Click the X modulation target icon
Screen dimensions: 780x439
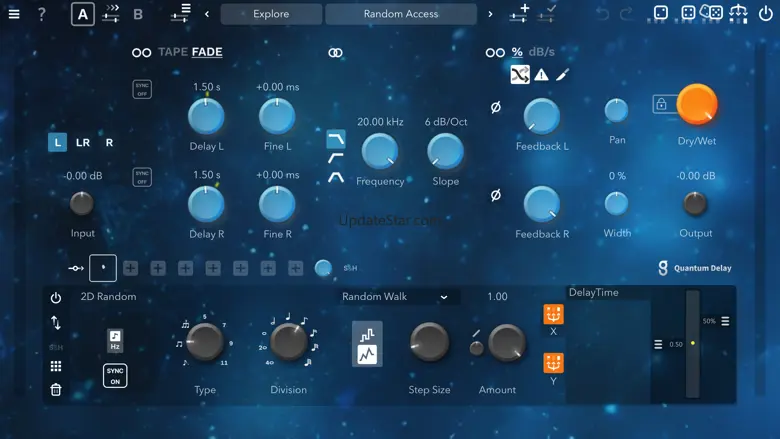pyautogui.click(x=553, y=314)
